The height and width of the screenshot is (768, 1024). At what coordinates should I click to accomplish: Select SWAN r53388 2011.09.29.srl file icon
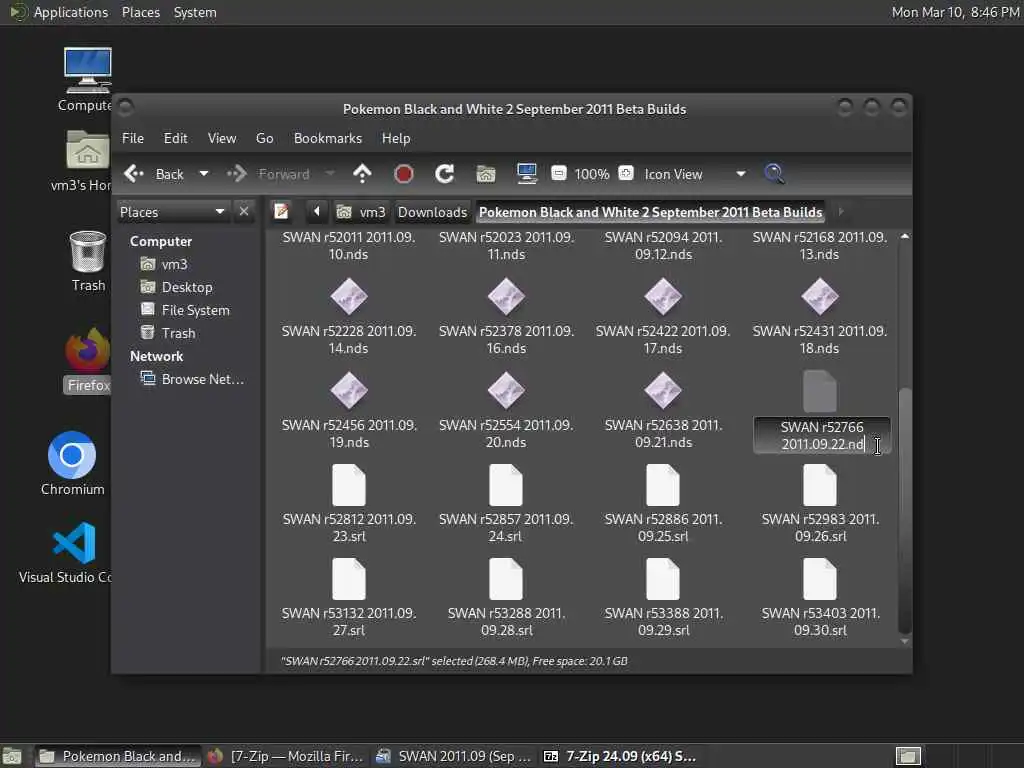663,579
